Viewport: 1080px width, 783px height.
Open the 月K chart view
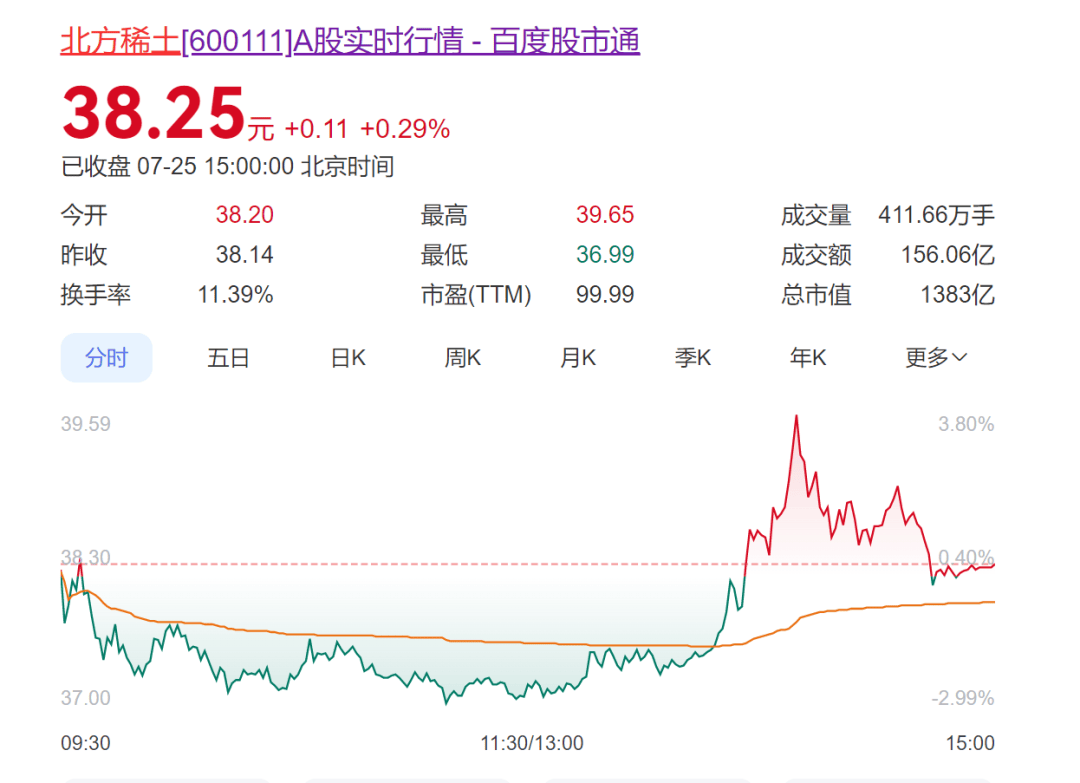pos(578,357)
